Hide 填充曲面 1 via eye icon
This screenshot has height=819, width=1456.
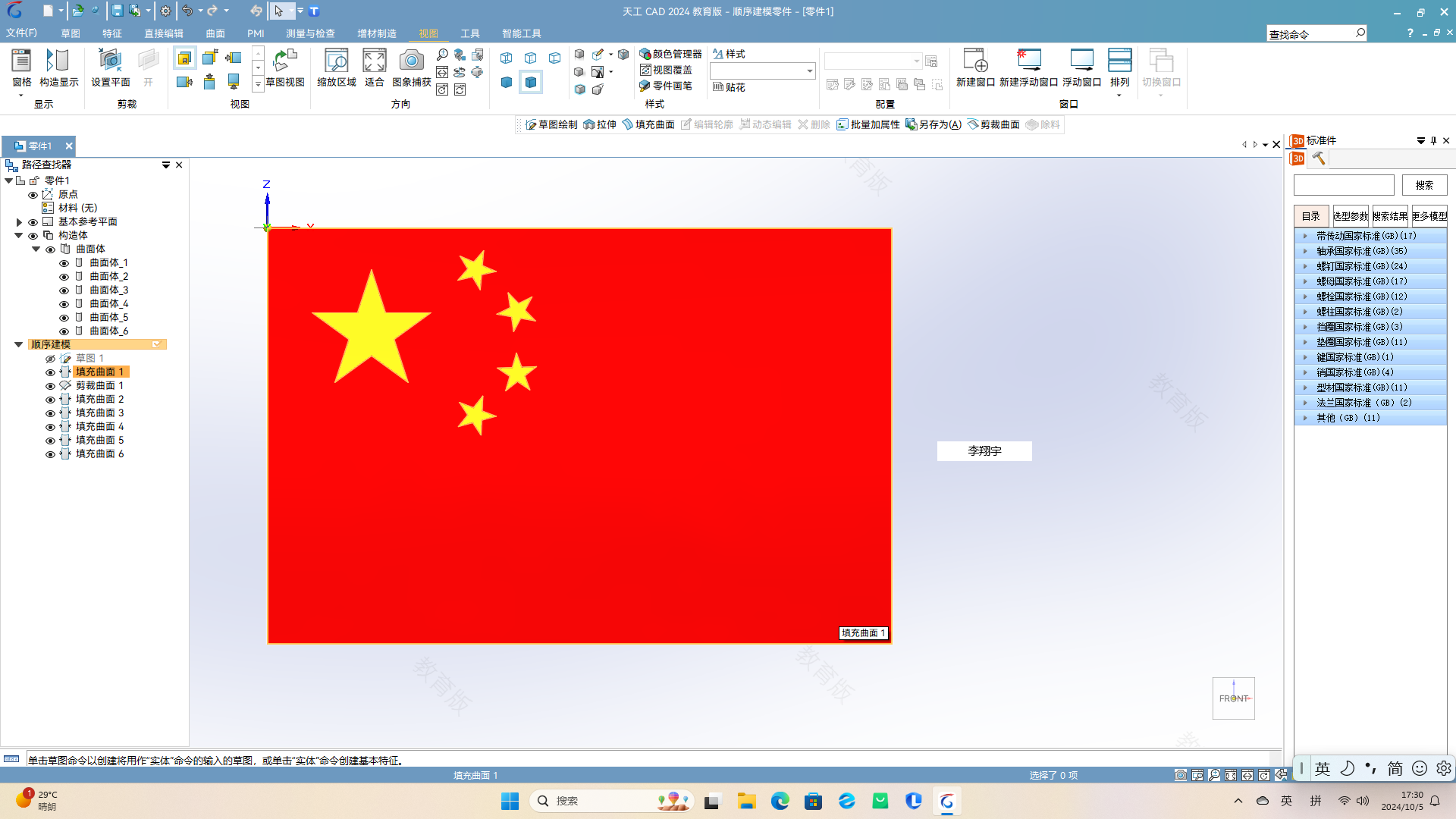click(50, 372)
